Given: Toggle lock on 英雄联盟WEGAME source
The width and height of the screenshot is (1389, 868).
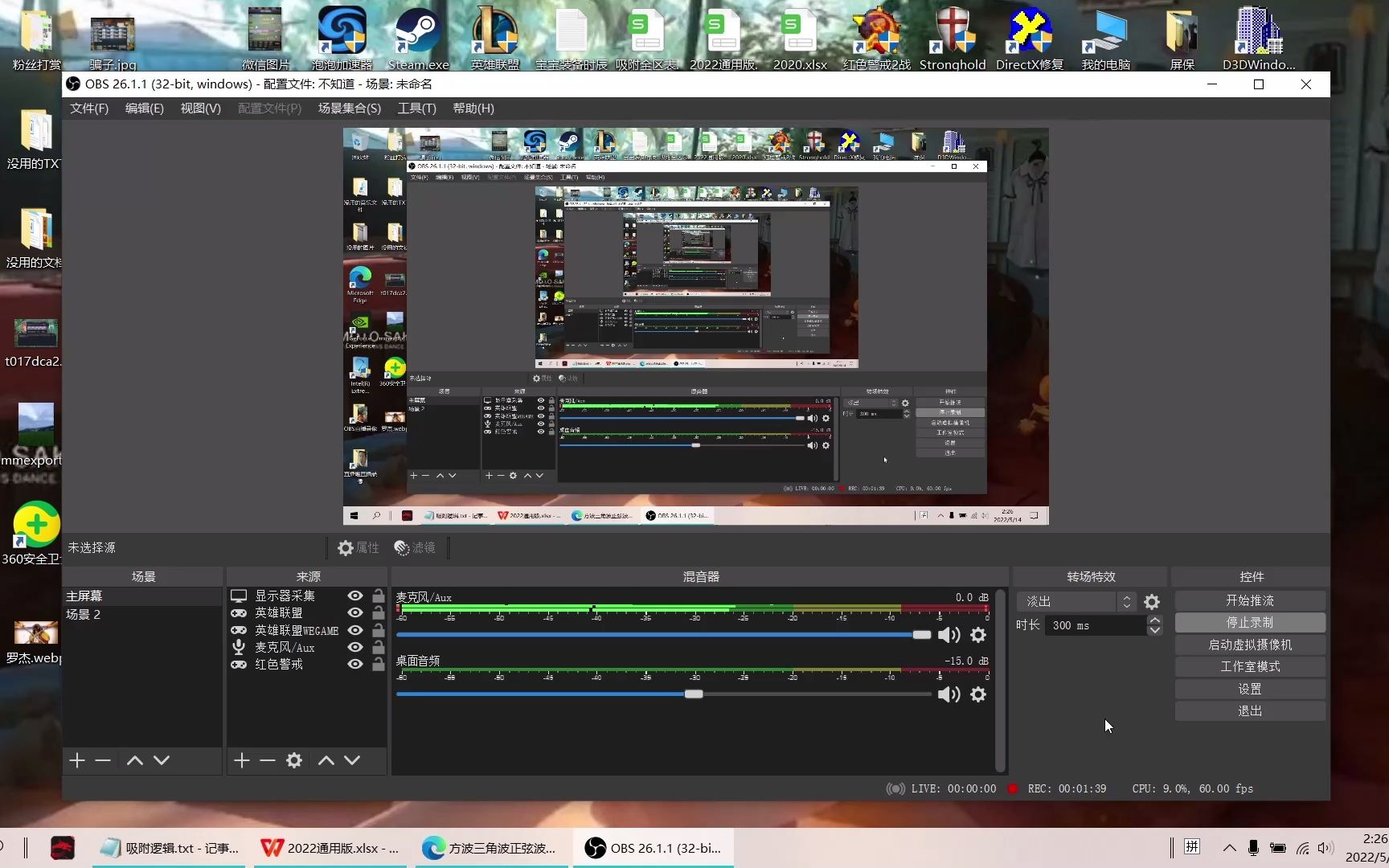Looking at the screenshot, I should pos(378,630).
